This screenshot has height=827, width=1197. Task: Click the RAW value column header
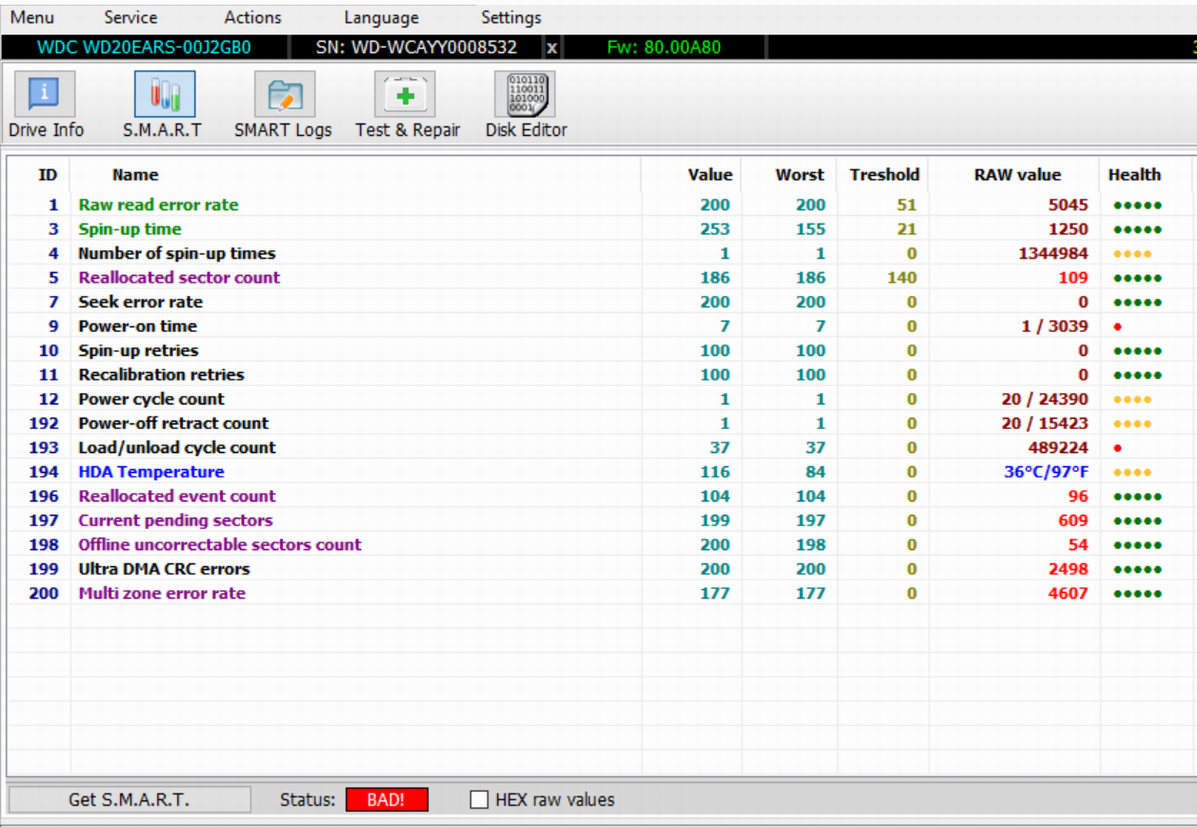pyautogui.click(x=1017, y=175)
